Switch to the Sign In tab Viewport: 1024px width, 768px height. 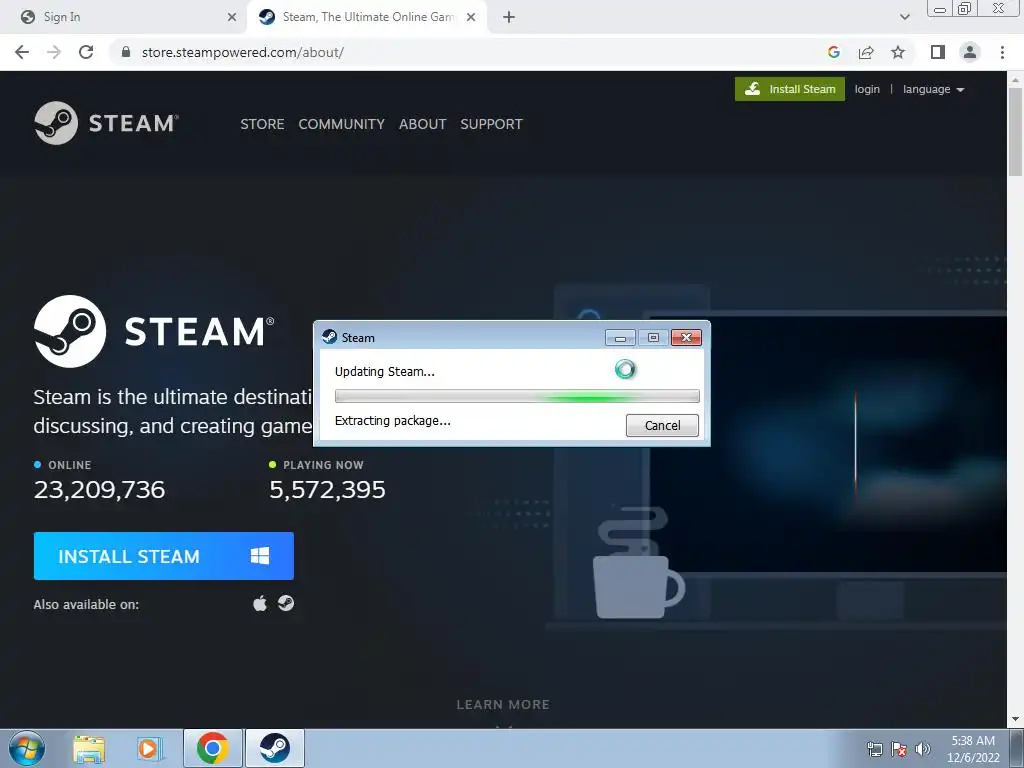(x=124, y=17)
